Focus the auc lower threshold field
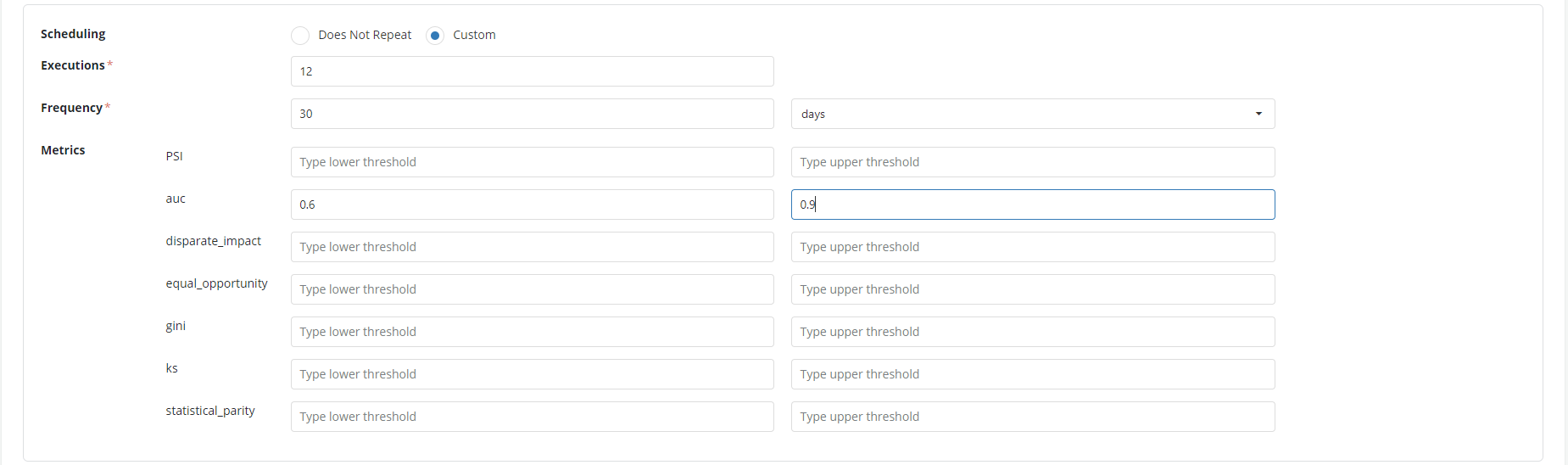 pyautogui.click(x=532, y=204)
